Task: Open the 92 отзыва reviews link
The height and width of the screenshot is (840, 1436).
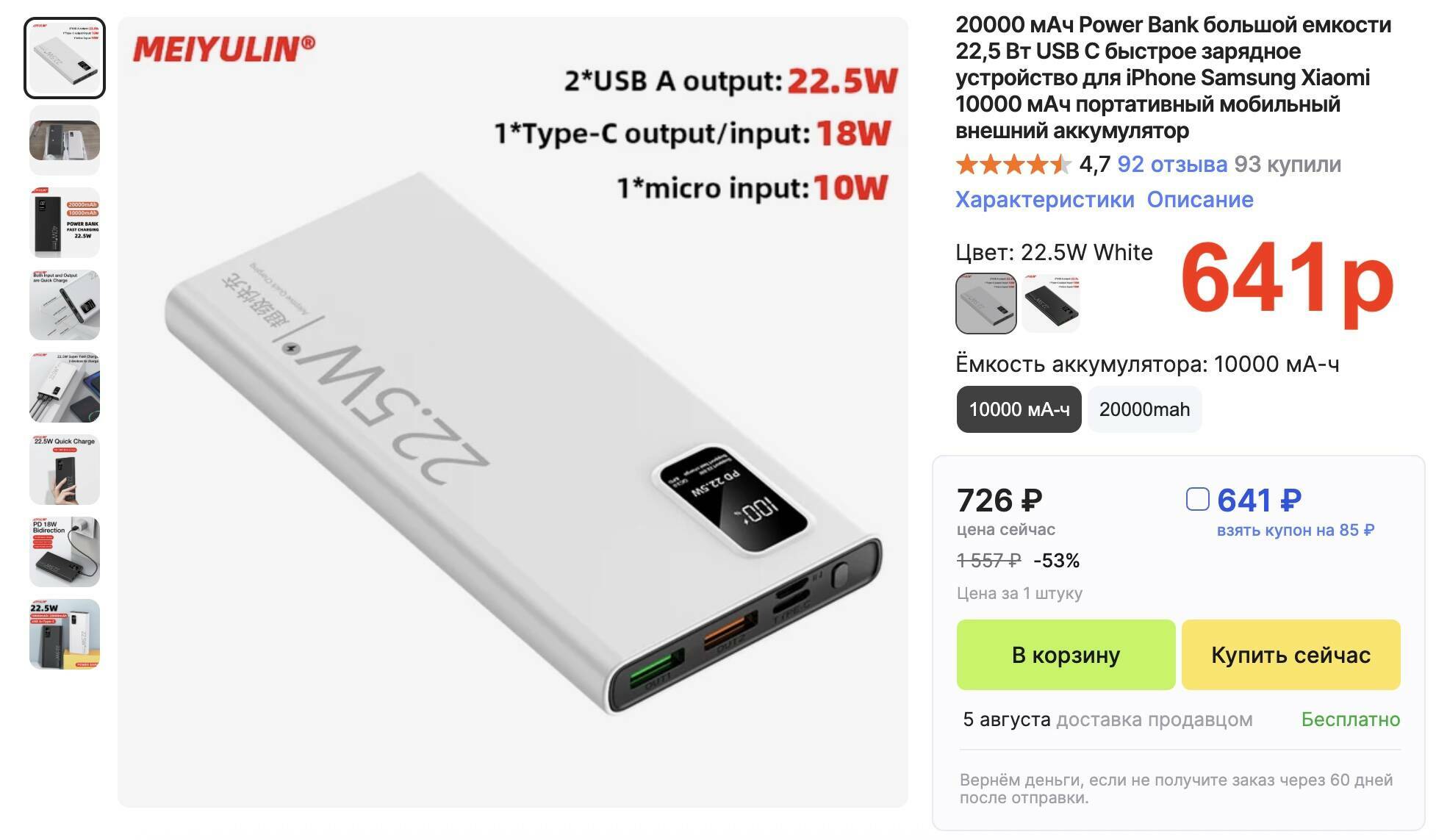Action: 1172,165
